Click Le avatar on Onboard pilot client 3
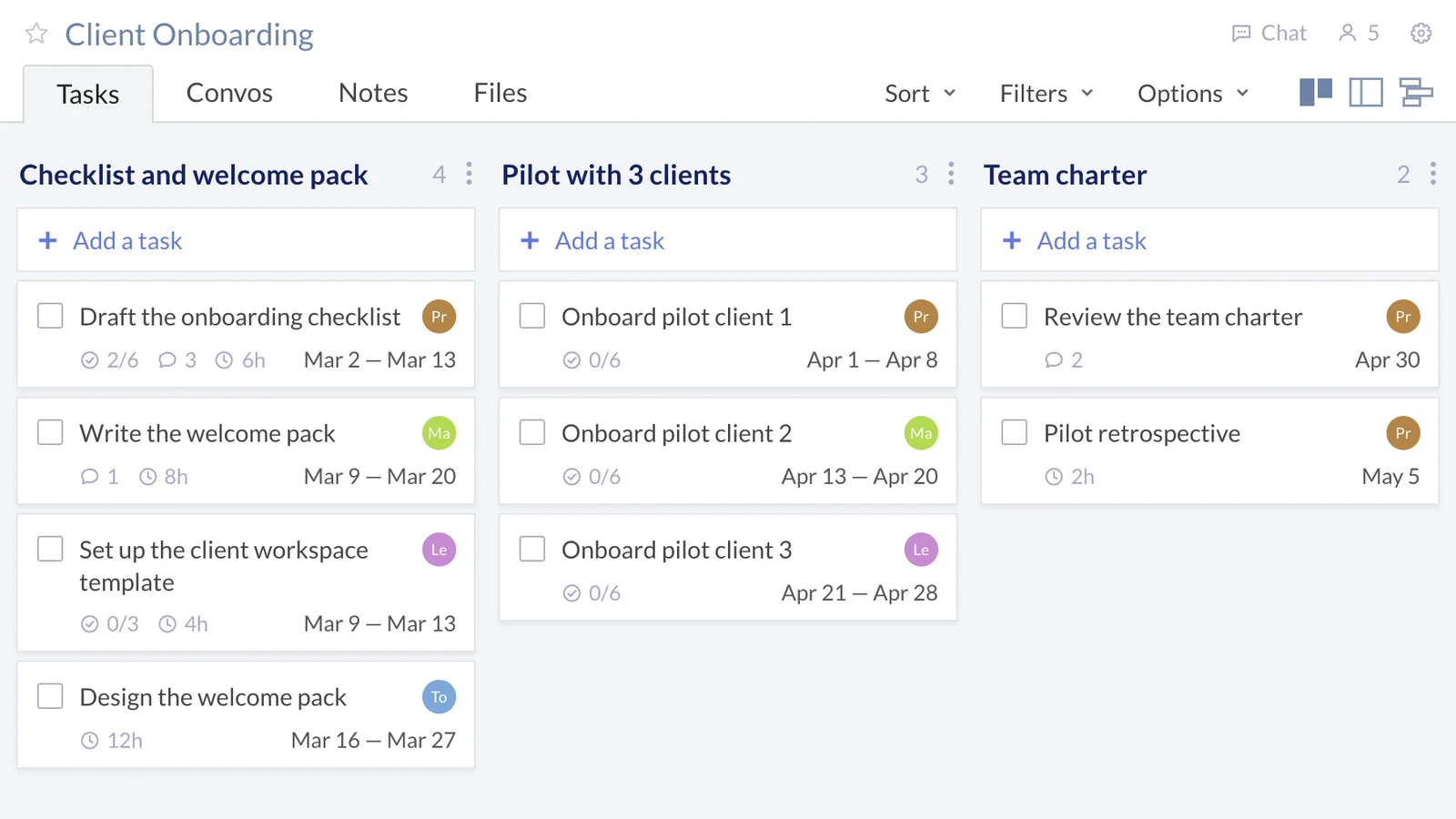 tap(921, 550)
